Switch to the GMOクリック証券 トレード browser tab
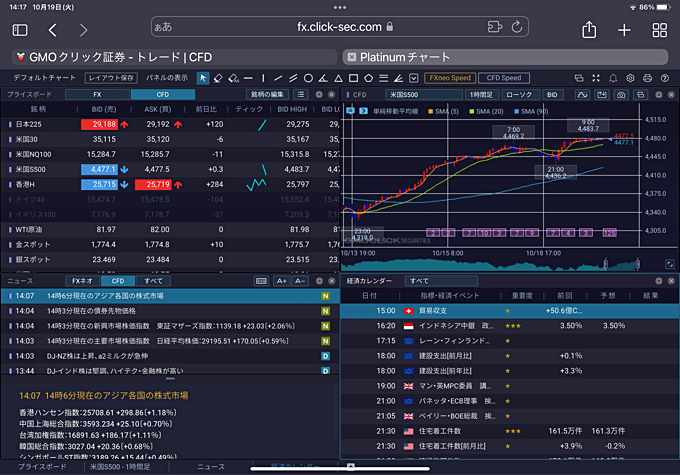The image size is (680, 475). click(174, 57)
